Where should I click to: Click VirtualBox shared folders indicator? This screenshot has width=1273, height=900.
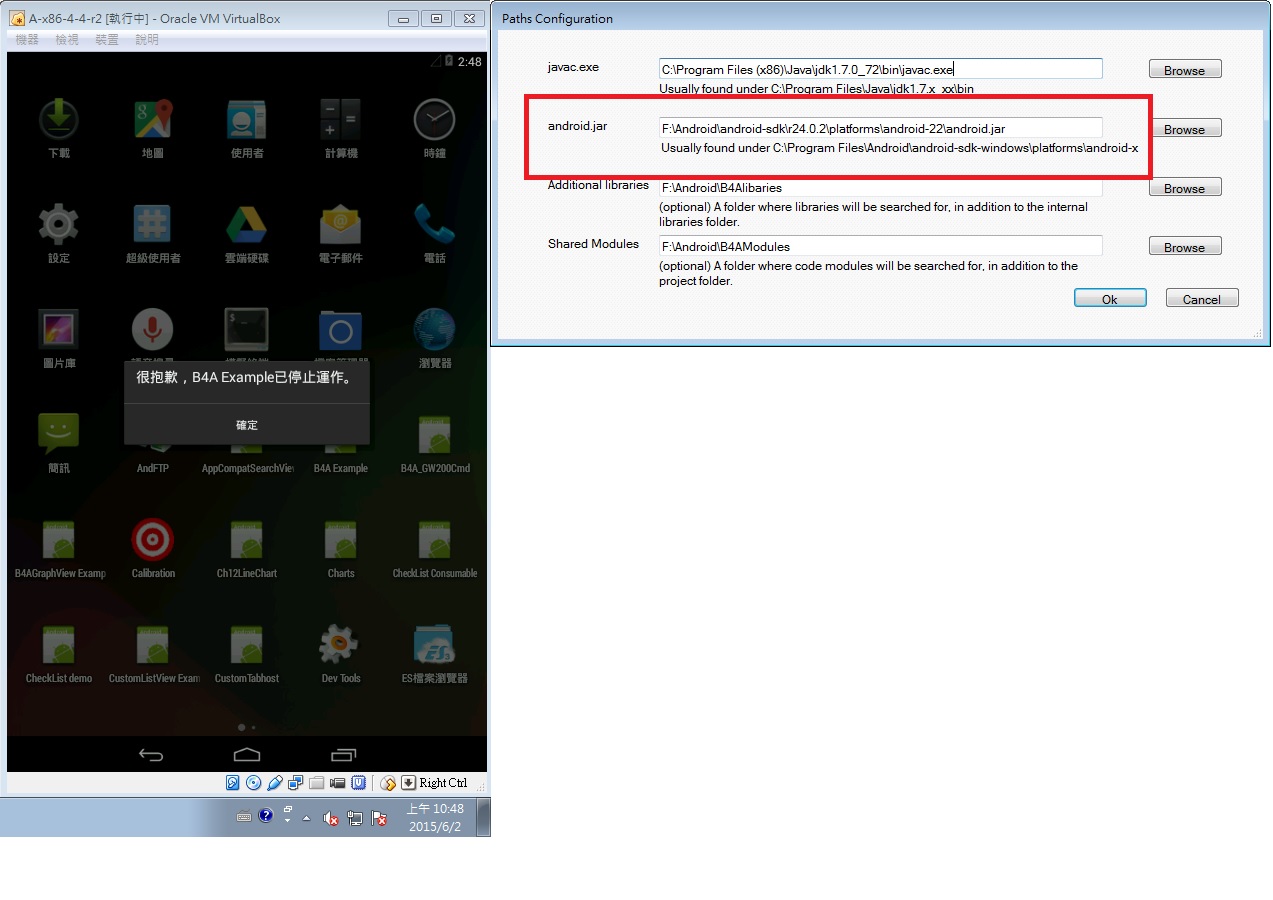click(316, 783)
